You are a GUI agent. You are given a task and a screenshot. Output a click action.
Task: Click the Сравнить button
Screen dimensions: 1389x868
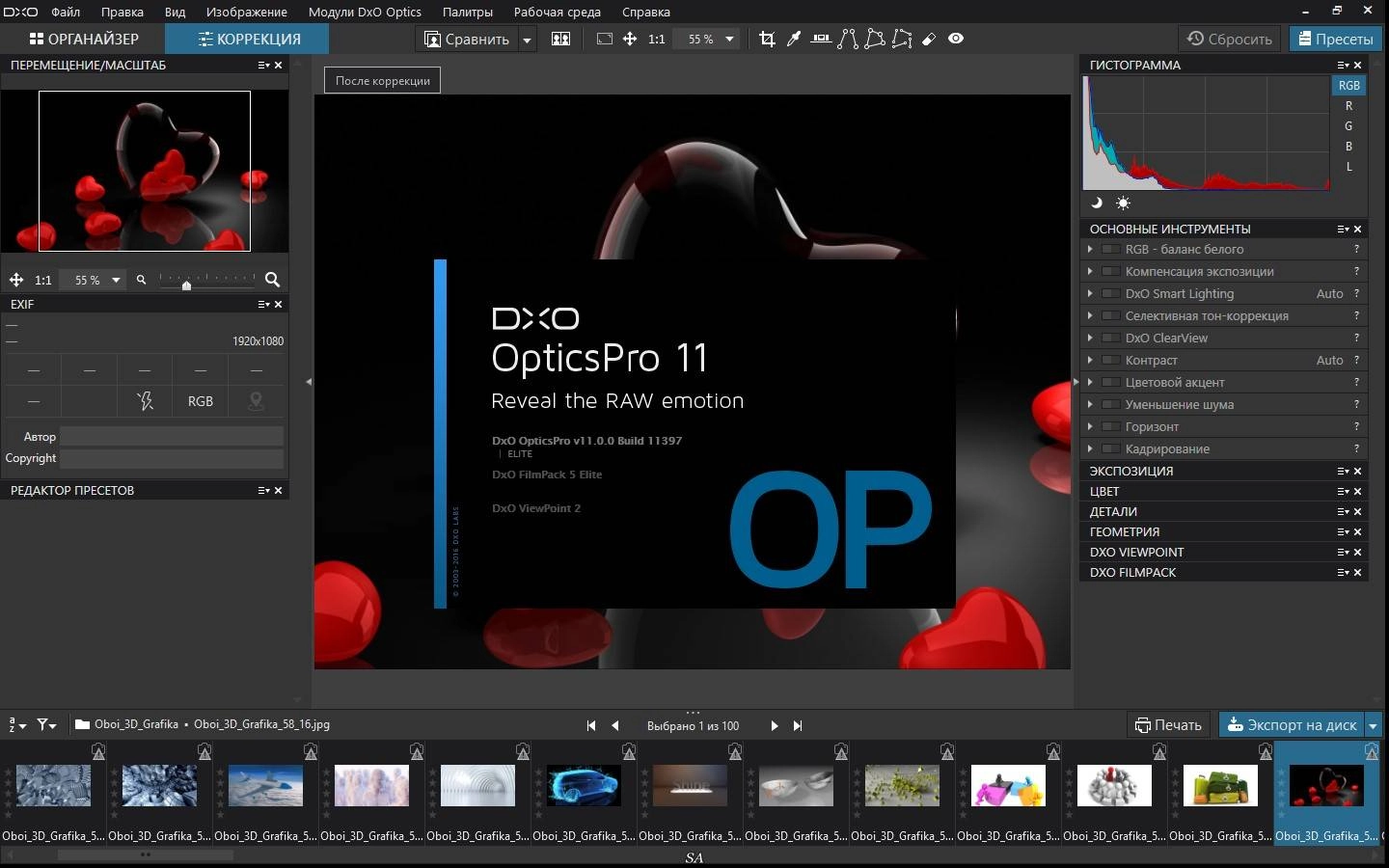pos(468,40)
